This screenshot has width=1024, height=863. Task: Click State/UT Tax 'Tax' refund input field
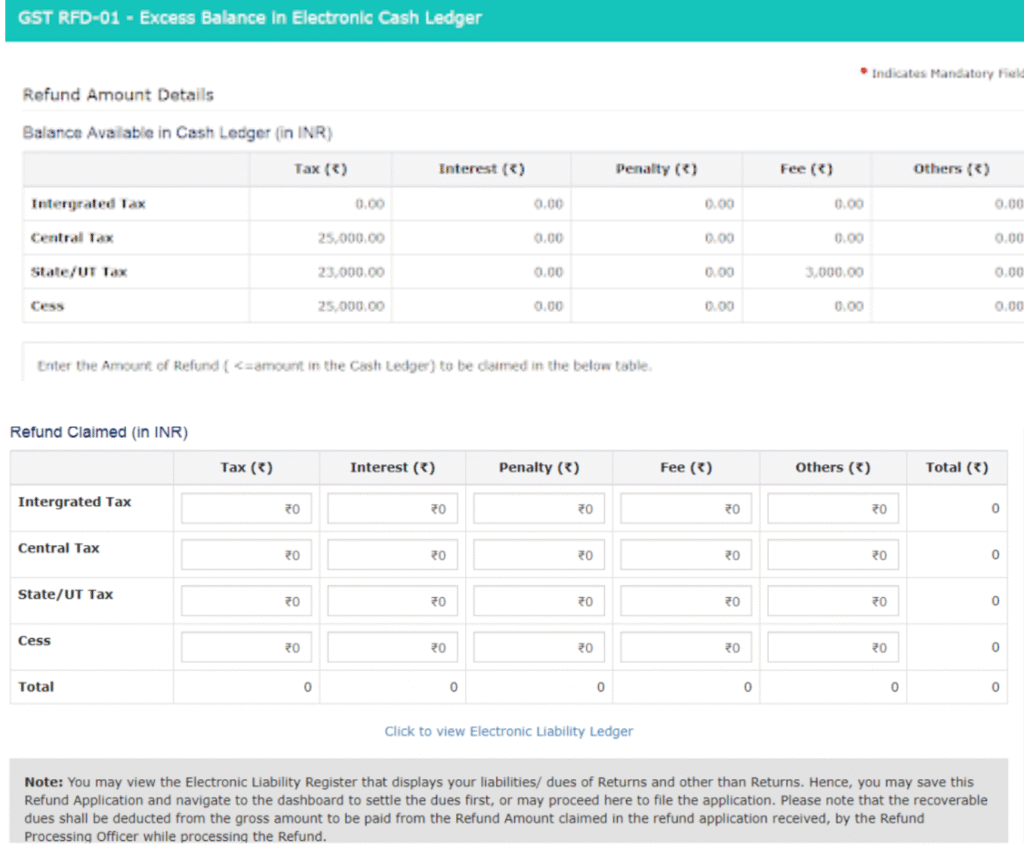(x=246, y=601)
